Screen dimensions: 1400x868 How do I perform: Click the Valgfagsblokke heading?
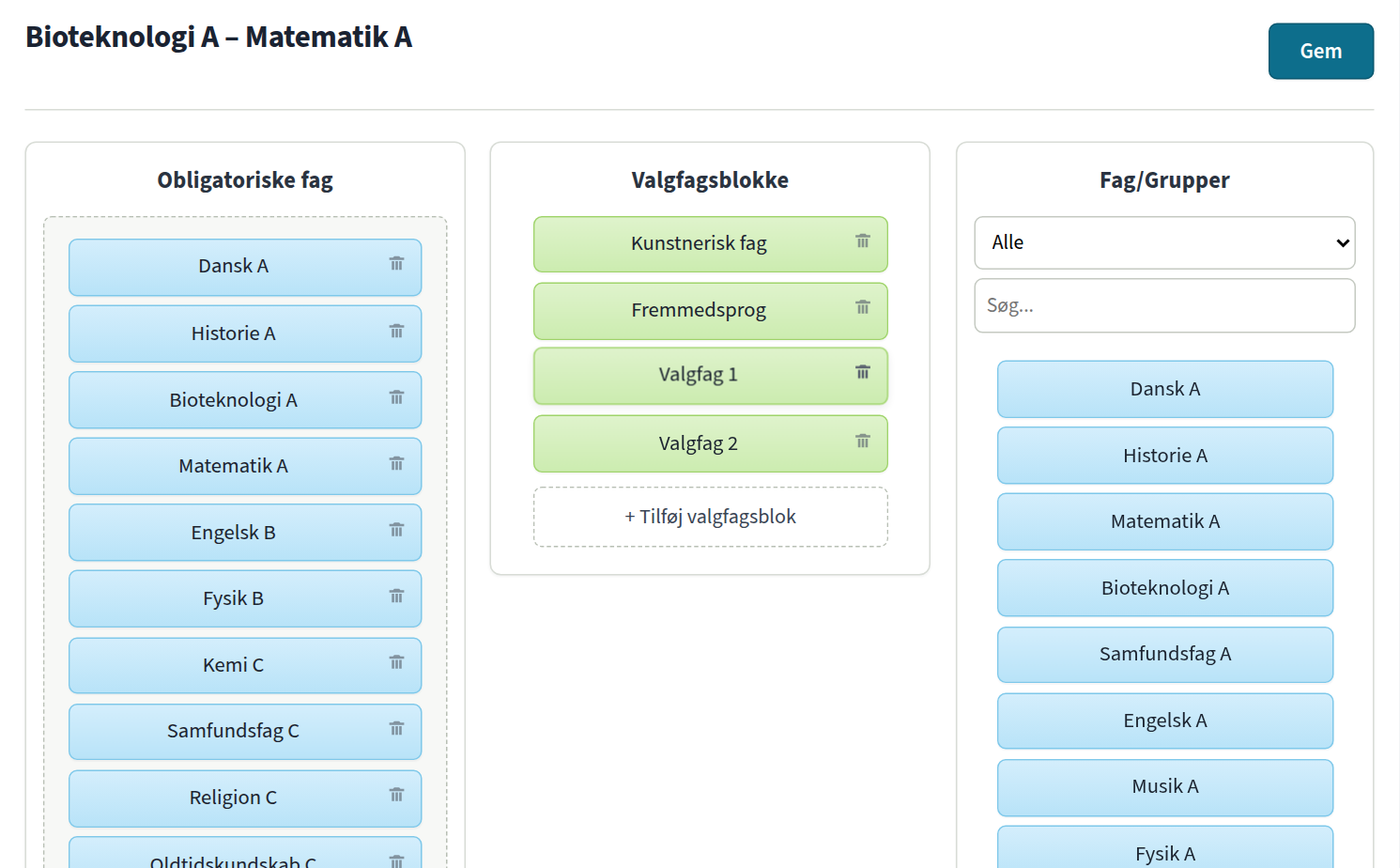(x=710, y=180)
